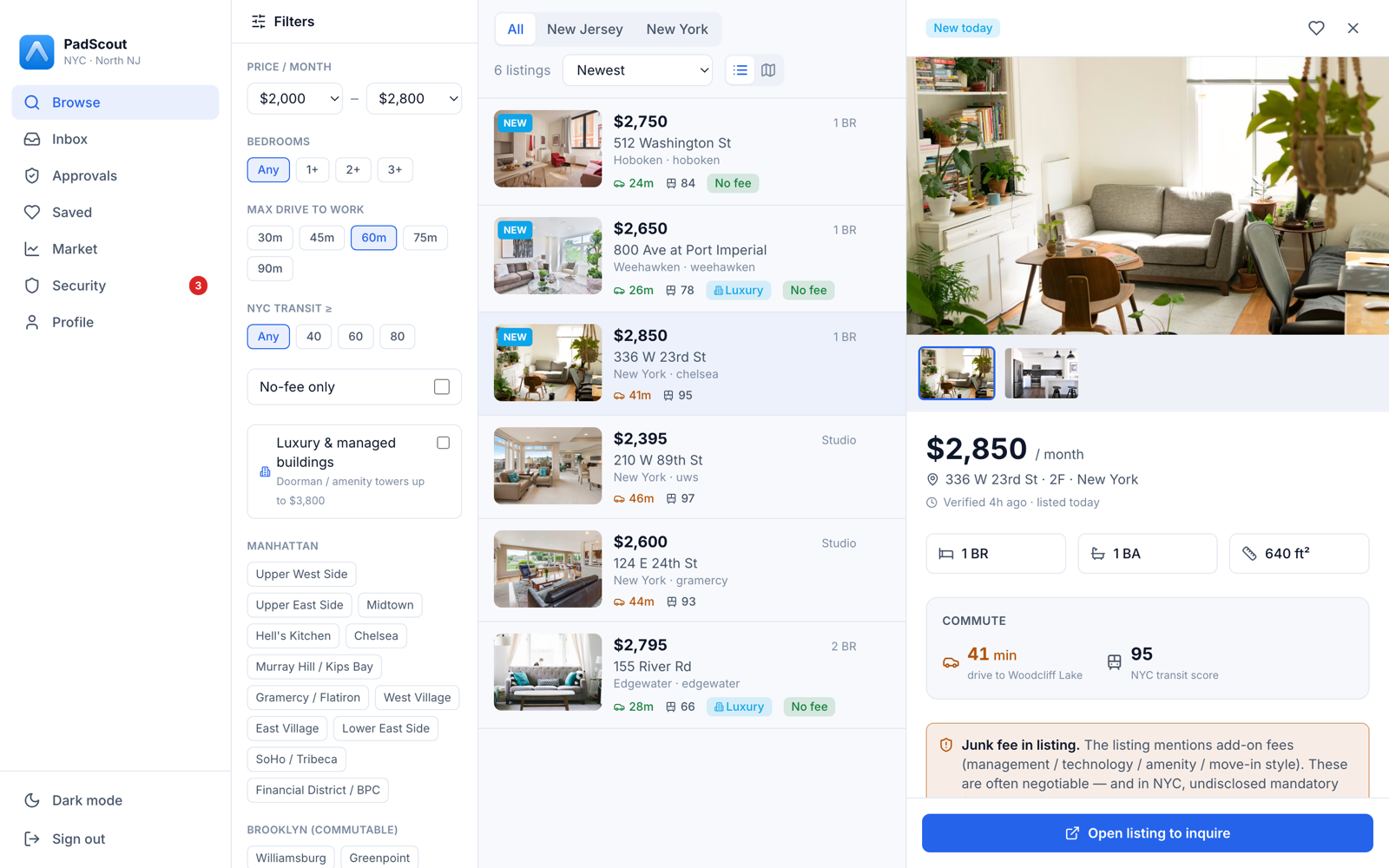The image size is (1389, 868).
Task: Close the listing detail panel
Action: pos(1353,28)
